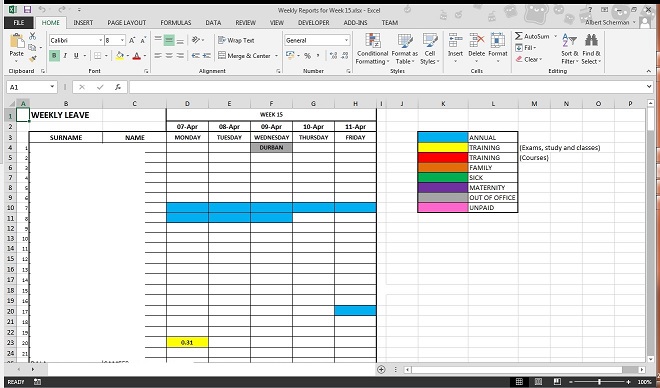Screen dimensions: 660x388
Task: Switch to the DEVELOPER tab
Action: pyautogui.click(x=314, y=23)
